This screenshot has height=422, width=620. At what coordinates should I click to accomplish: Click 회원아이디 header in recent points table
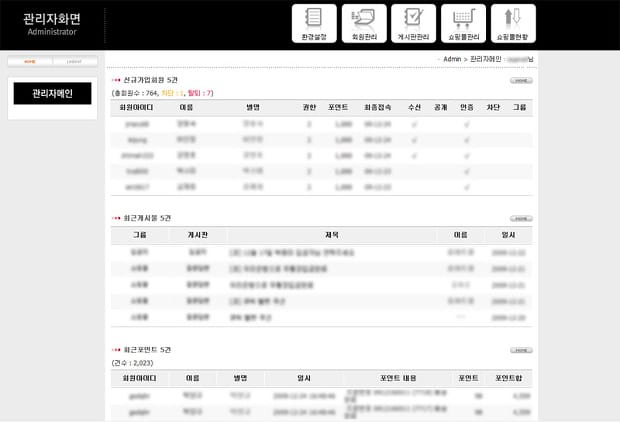pyautogui.click(x=139, y=378)
